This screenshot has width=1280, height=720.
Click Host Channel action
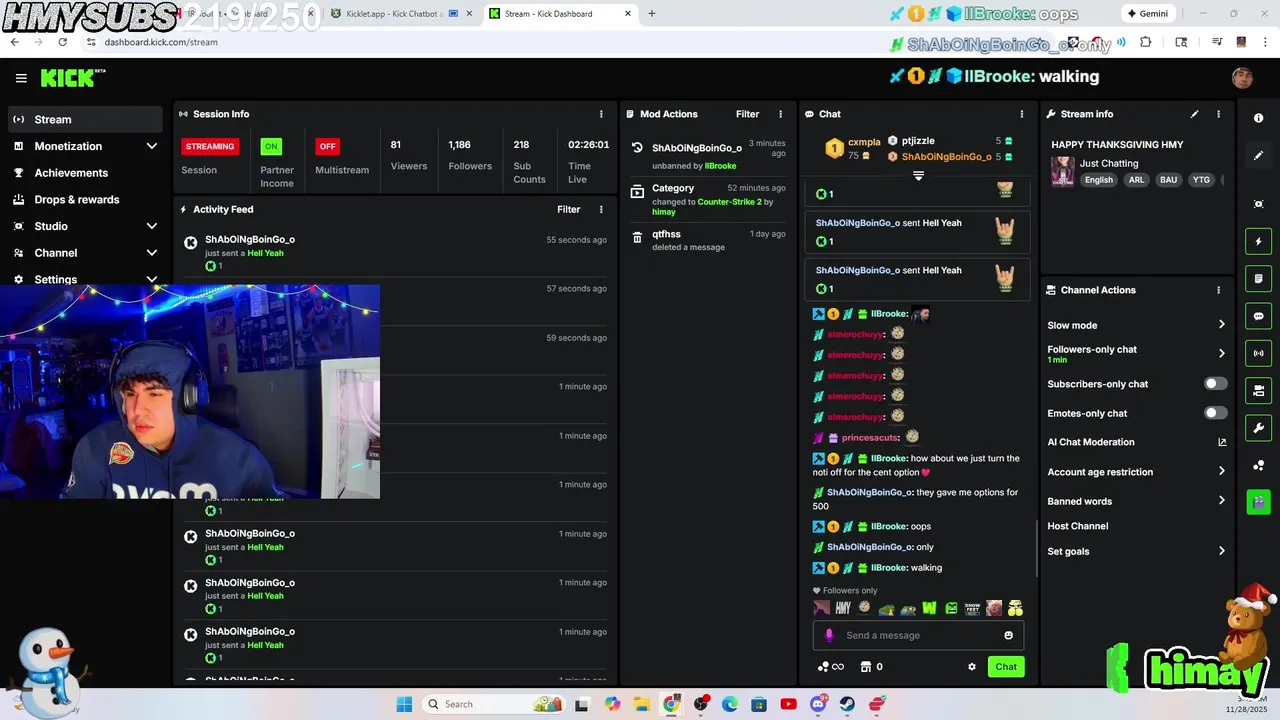(x=1077, y=526)
